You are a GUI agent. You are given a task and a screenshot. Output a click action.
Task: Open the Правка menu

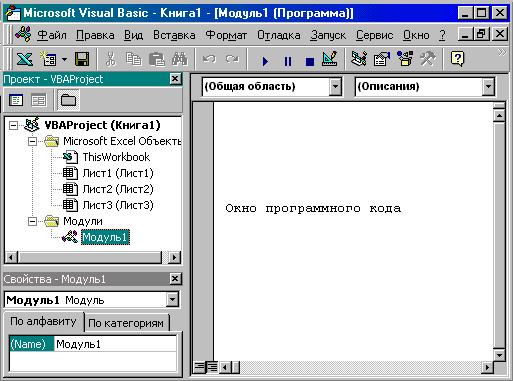point(95,35)
